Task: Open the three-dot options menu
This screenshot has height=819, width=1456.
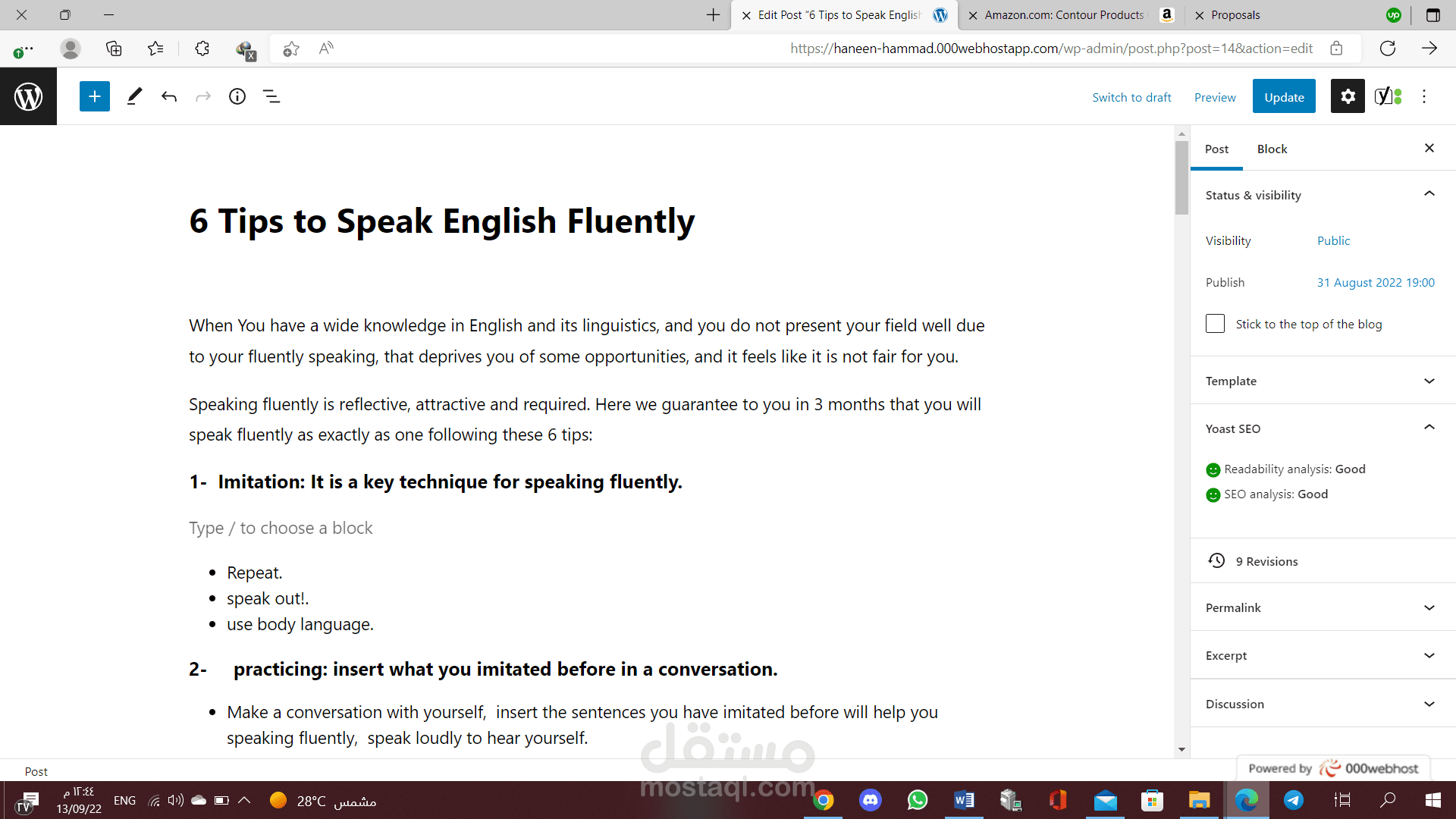Action: tap(1424, 96)
